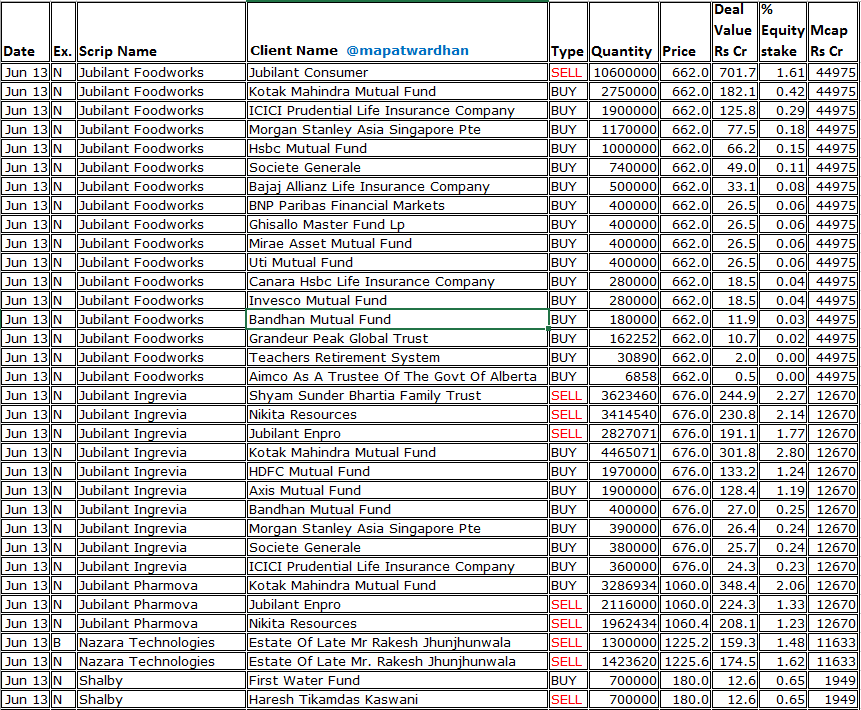This screenshot has width=861, height=710.
Task: Click equity stake cell 2.80
Action: (x=783, y=452)
